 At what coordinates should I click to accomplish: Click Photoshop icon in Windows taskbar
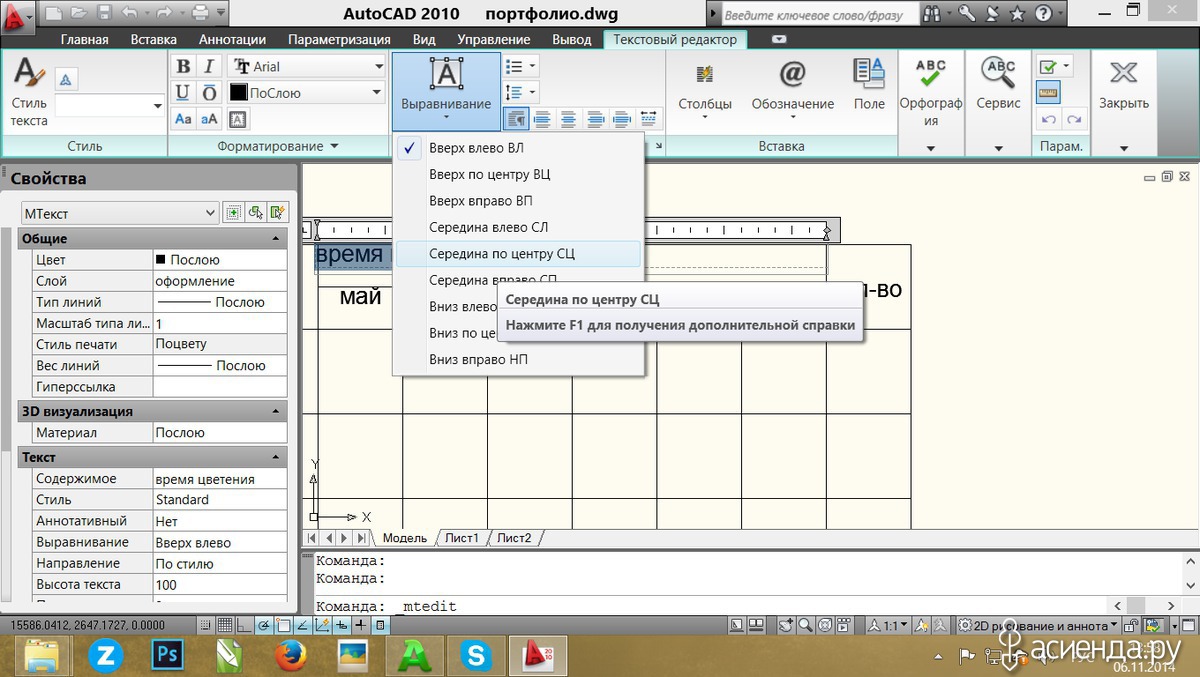(x=166, y=655)
